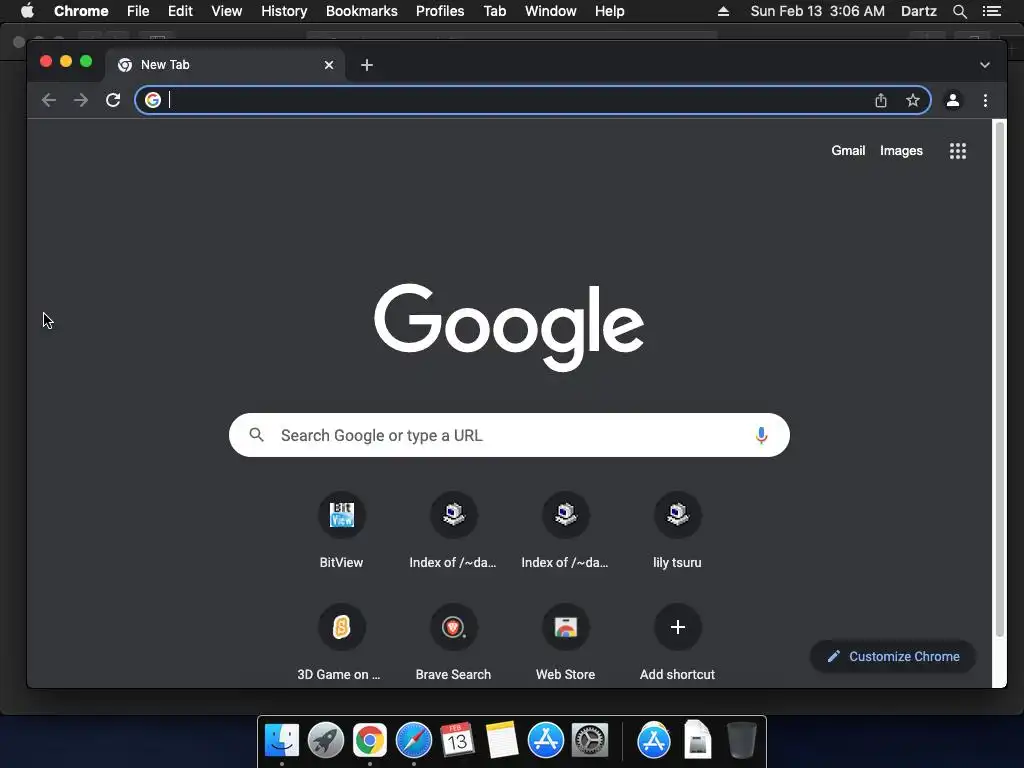Open the Google apps grid
The width and height of the screenshot is (1024, 768).
[x=957, y=151]
